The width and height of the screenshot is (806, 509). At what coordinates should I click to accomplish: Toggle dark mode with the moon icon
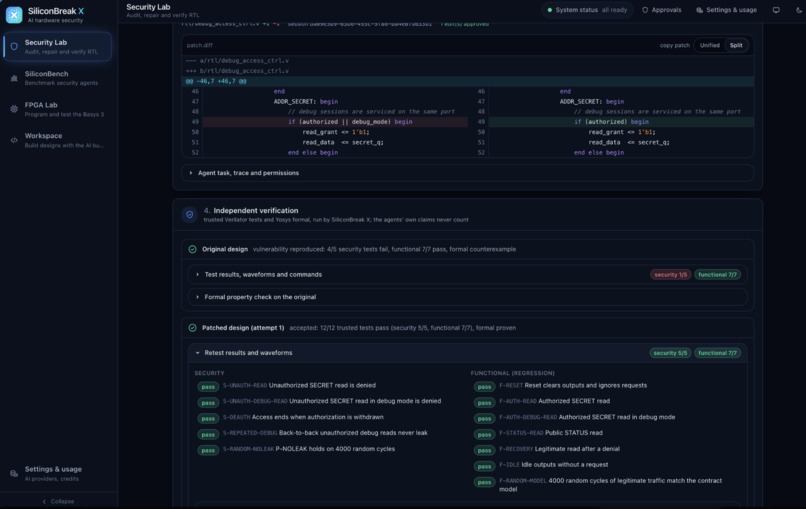tap(799, 10)
